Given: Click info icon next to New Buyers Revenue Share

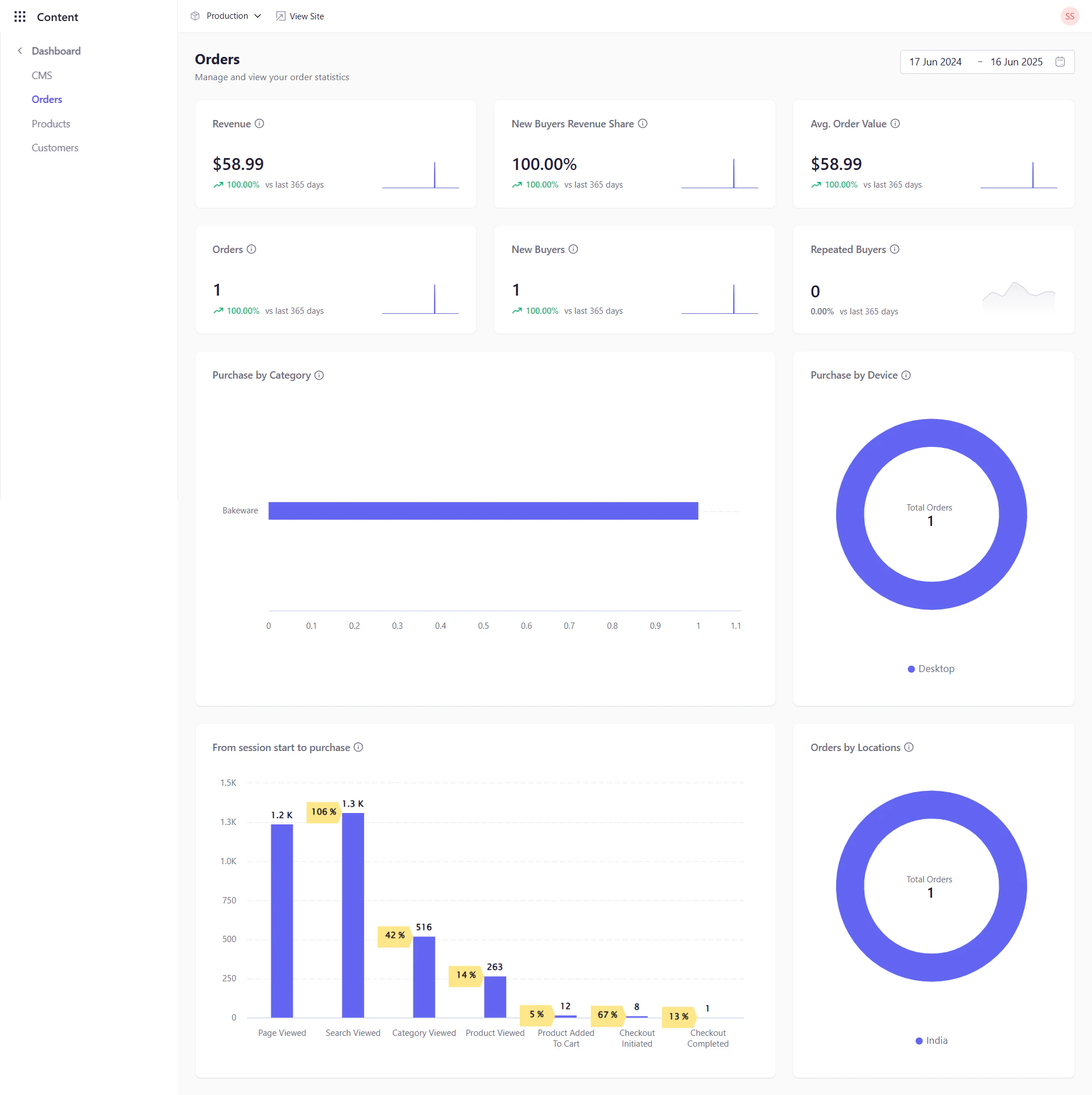Looking at the screenshot, I should click(x=643, y=123).
